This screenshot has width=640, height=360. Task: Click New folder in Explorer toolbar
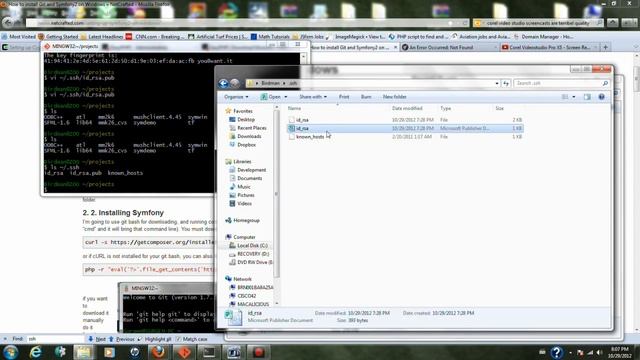tap(394, 97)
